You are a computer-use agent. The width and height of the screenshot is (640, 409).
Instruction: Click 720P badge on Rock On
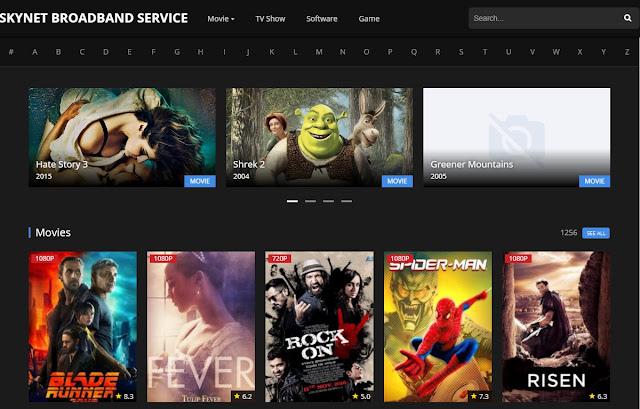click(279, 258)
